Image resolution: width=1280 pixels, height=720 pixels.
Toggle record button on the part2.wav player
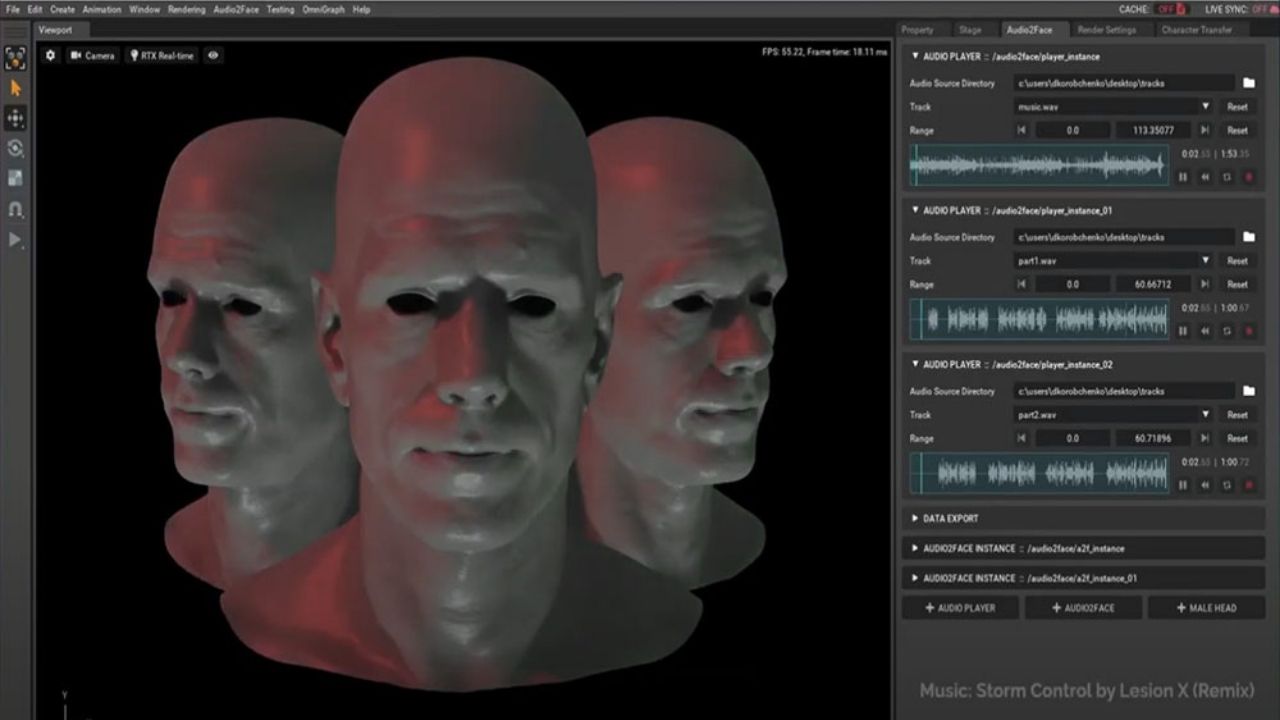pyautogui.click(x=1248, y=485)
